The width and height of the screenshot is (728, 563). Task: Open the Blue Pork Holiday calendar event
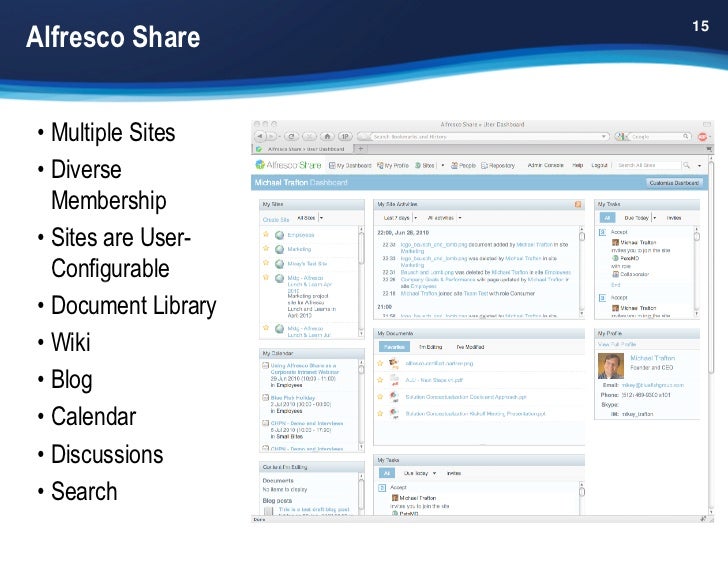click(x=292, y=398)
